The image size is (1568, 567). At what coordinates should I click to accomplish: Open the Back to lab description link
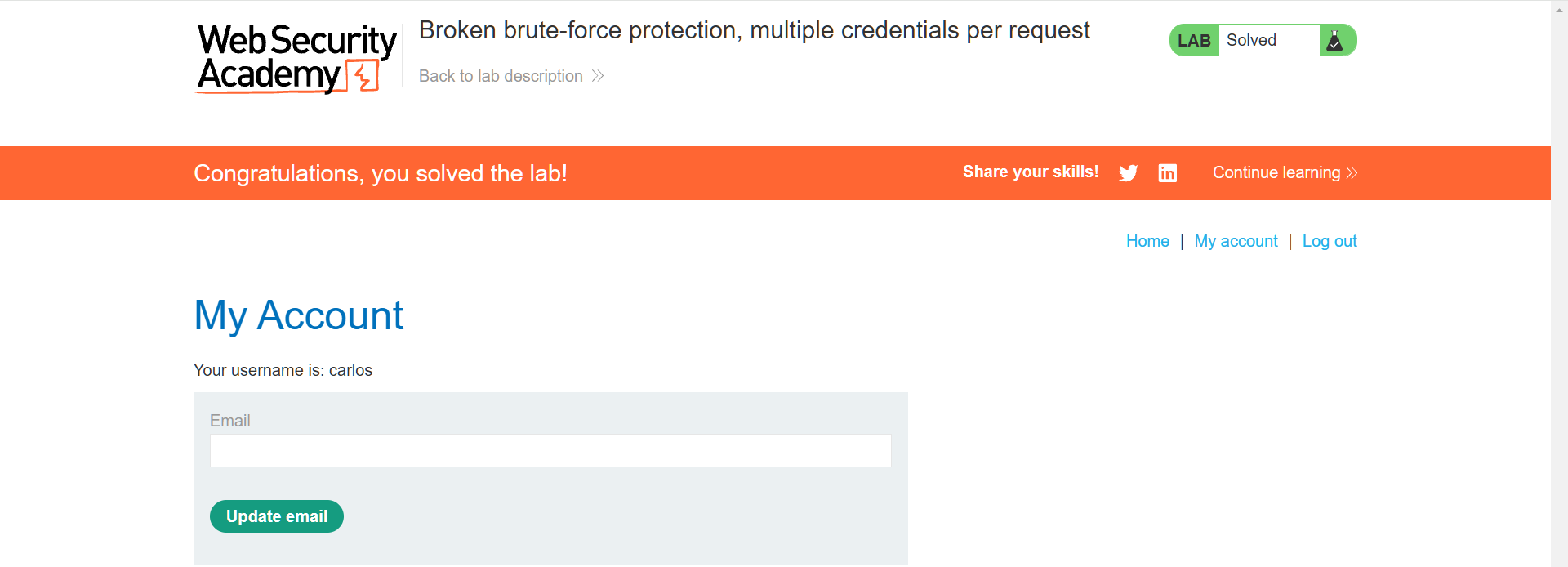501,76
